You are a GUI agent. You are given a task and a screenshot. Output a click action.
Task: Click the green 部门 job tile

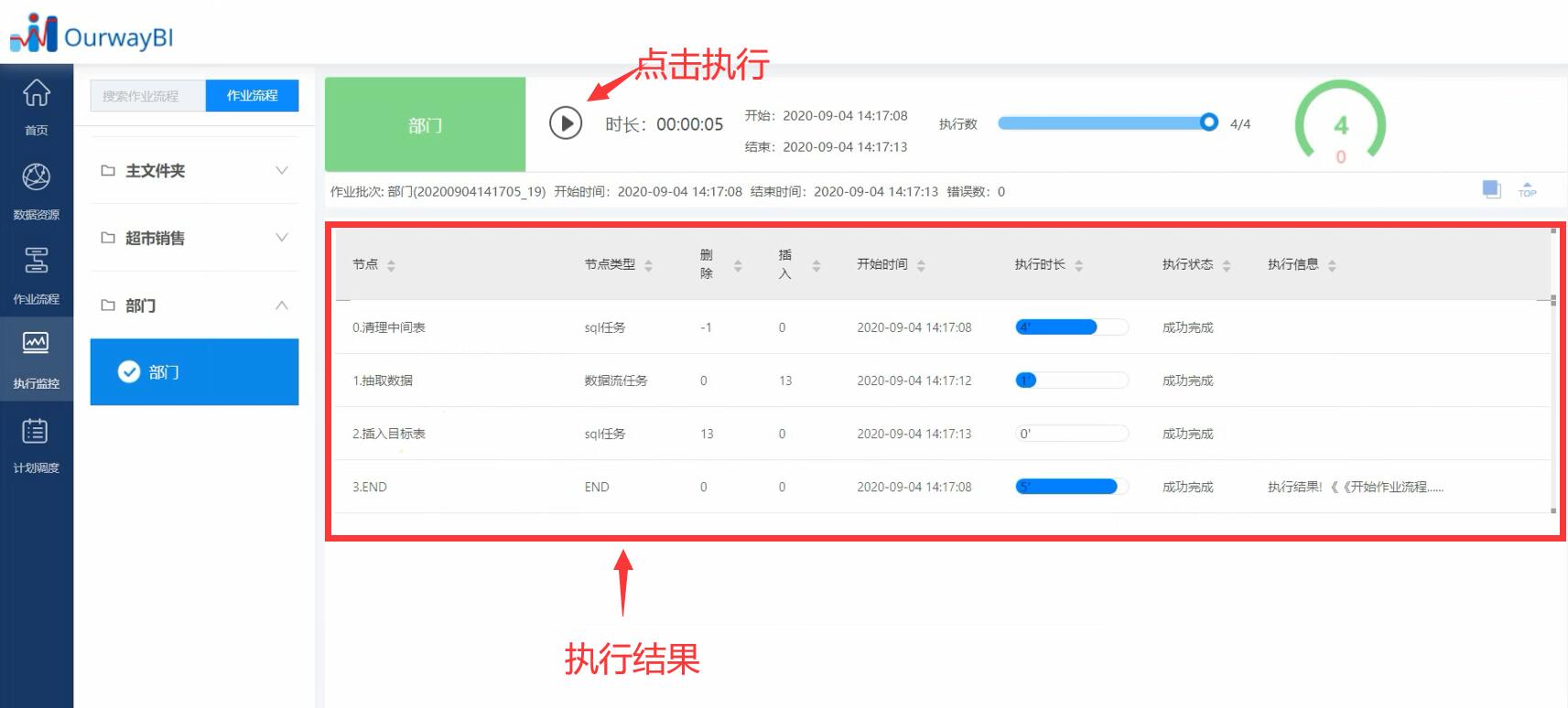[426, 124]
